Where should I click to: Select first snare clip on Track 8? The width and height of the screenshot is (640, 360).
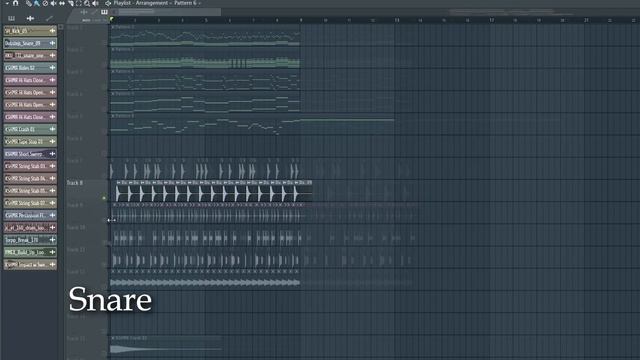(122, 191)
